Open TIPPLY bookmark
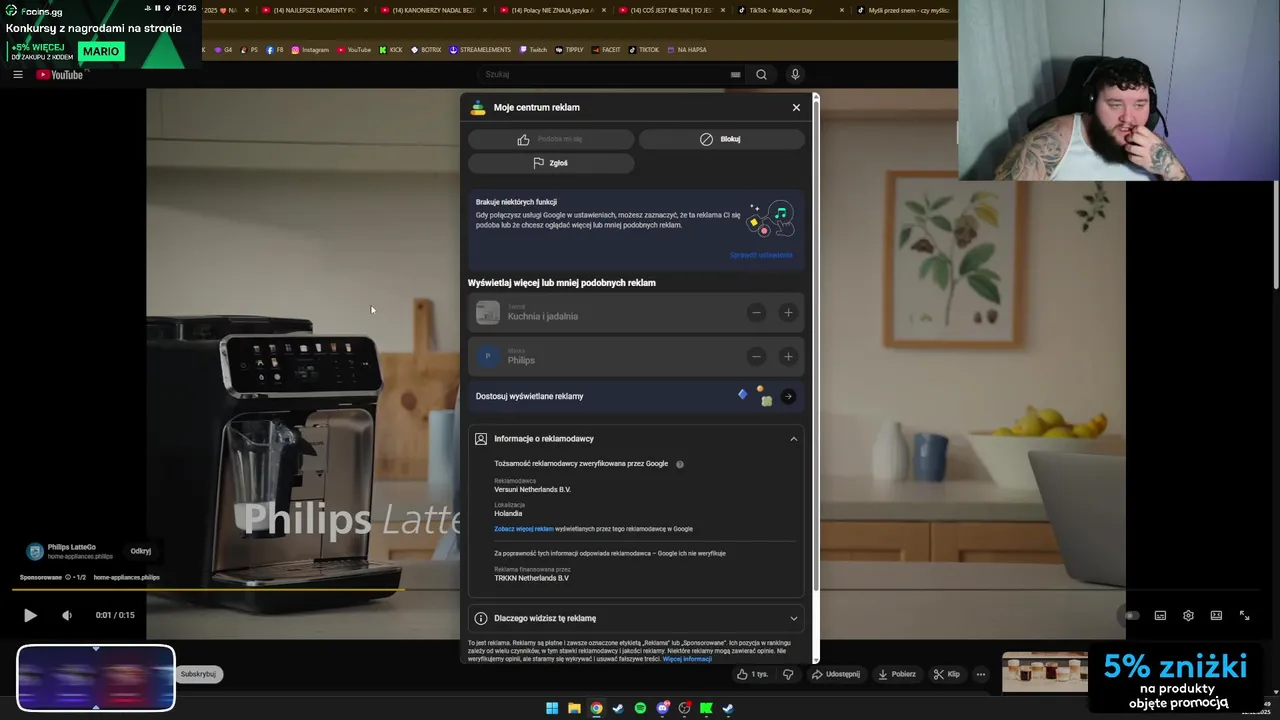Viewport: 1280px width, 720px height. tap(569, 50)
